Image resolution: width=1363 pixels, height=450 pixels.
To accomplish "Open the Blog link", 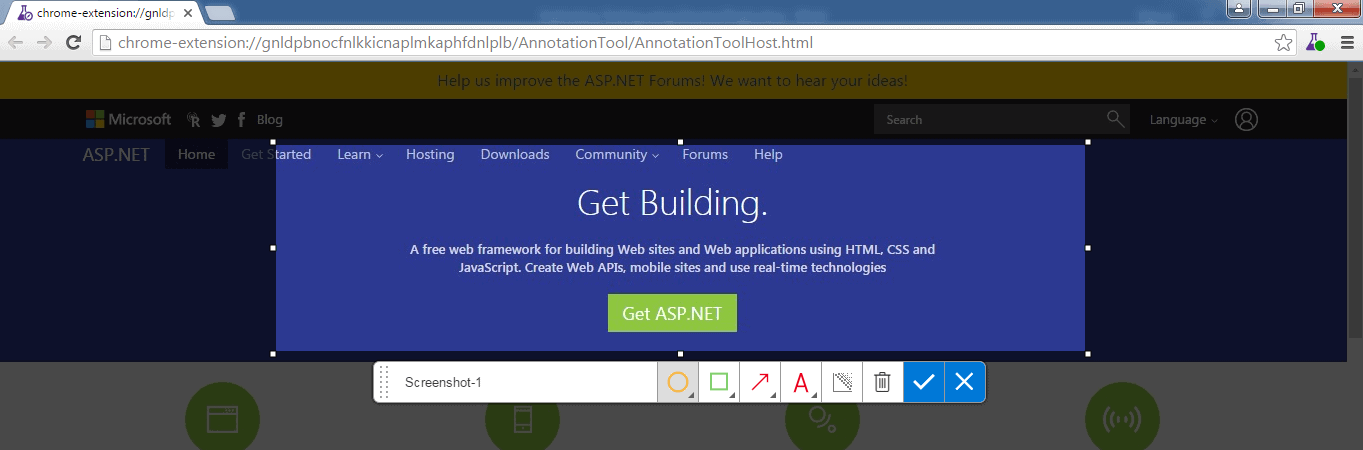I will tap(270, 119).
